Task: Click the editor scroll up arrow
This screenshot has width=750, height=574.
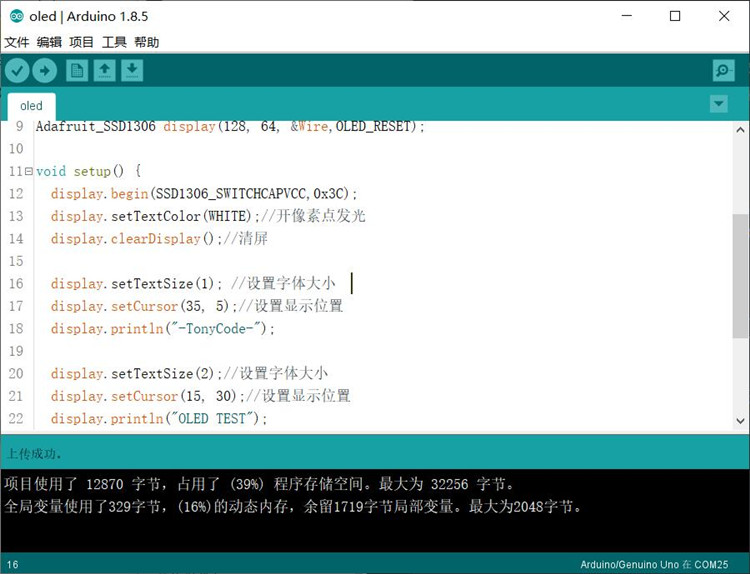Action: click(740, 130)
